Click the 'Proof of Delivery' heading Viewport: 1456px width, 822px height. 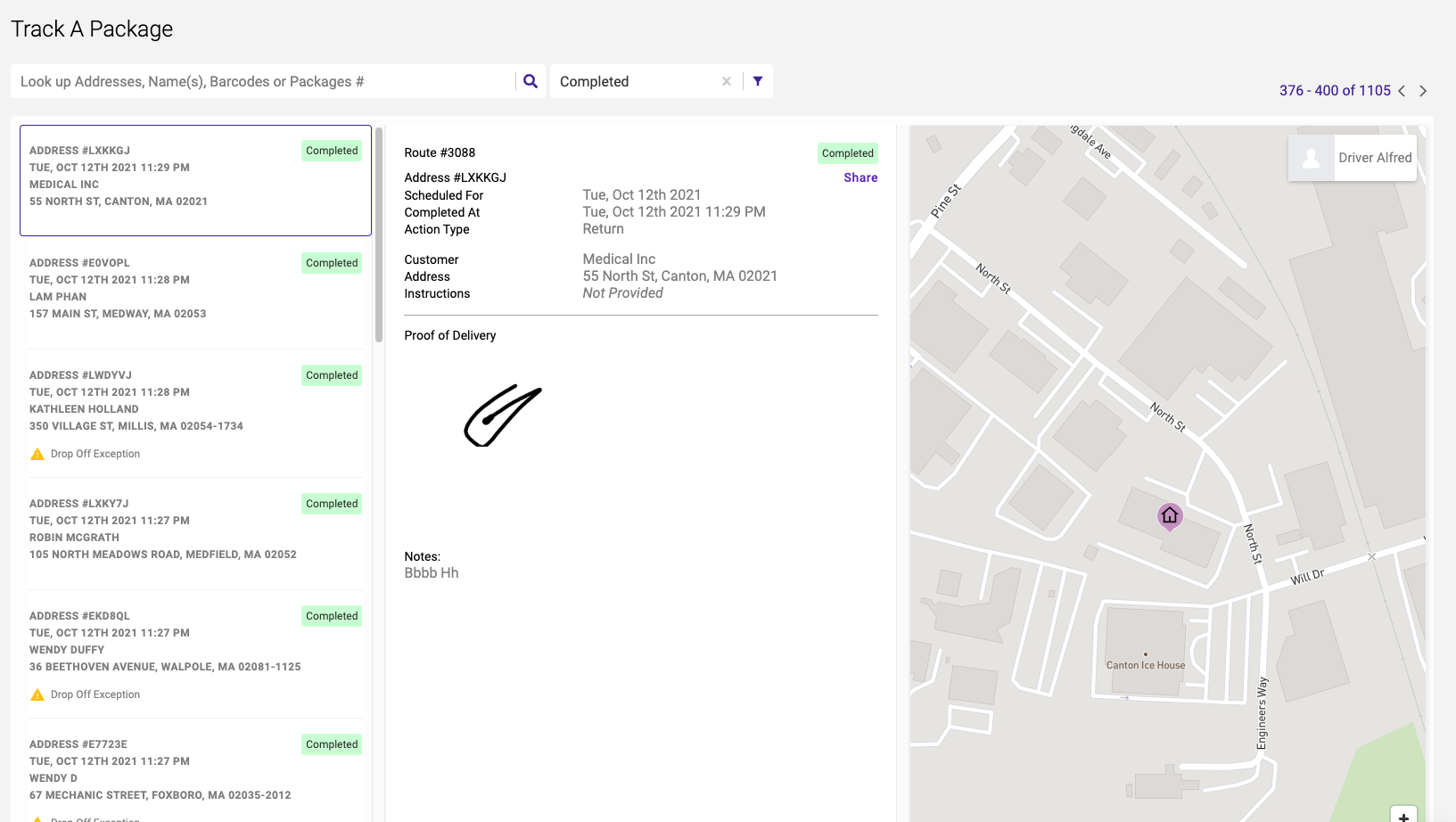coord(450,335)
